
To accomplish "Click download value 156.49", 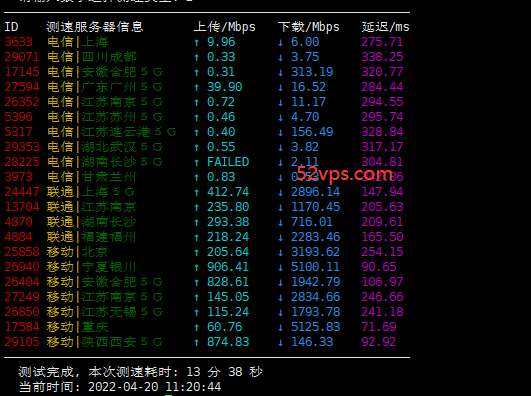I will point(312,132).
